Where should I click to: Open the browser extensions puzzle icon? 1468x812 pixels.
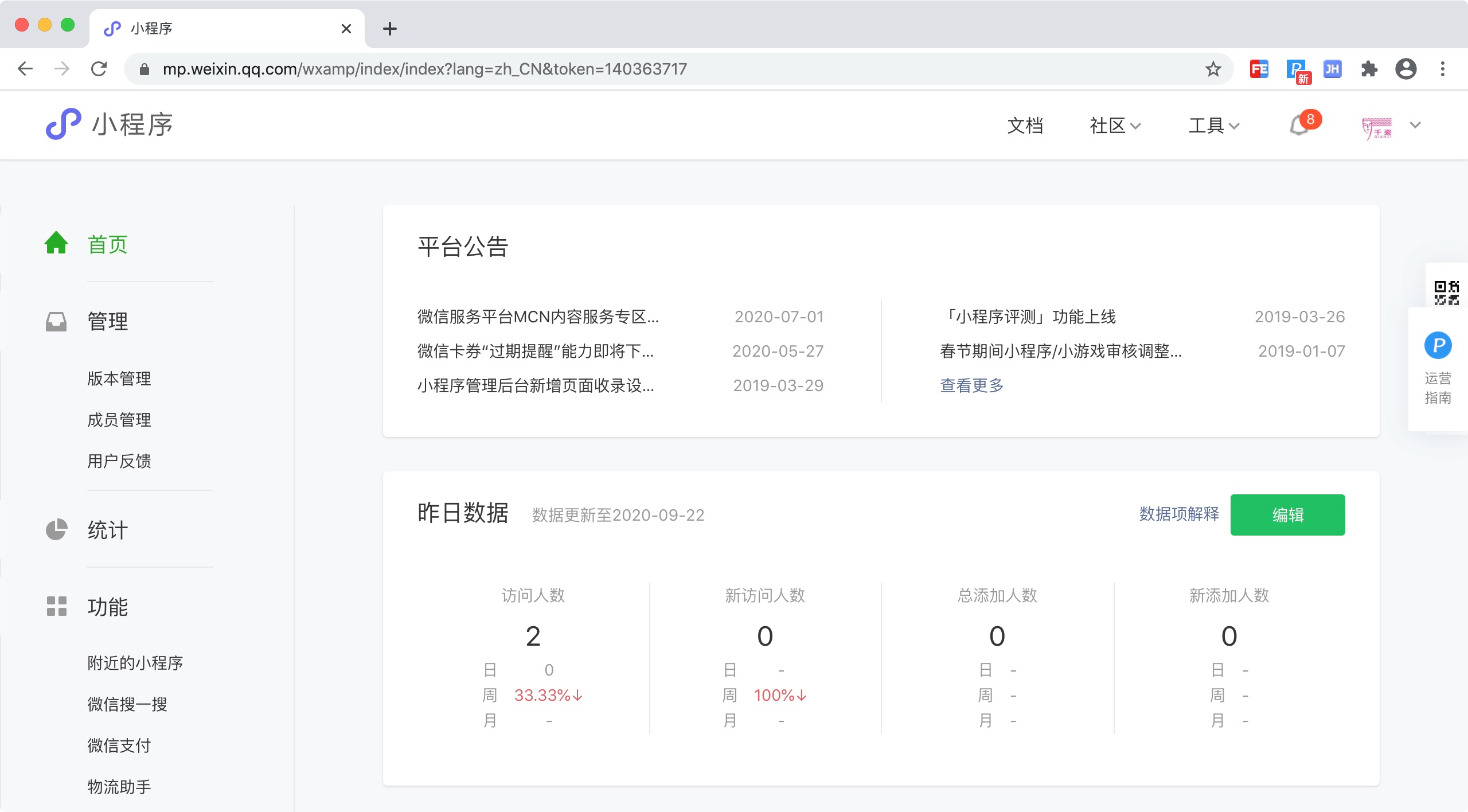(1369, 69)
